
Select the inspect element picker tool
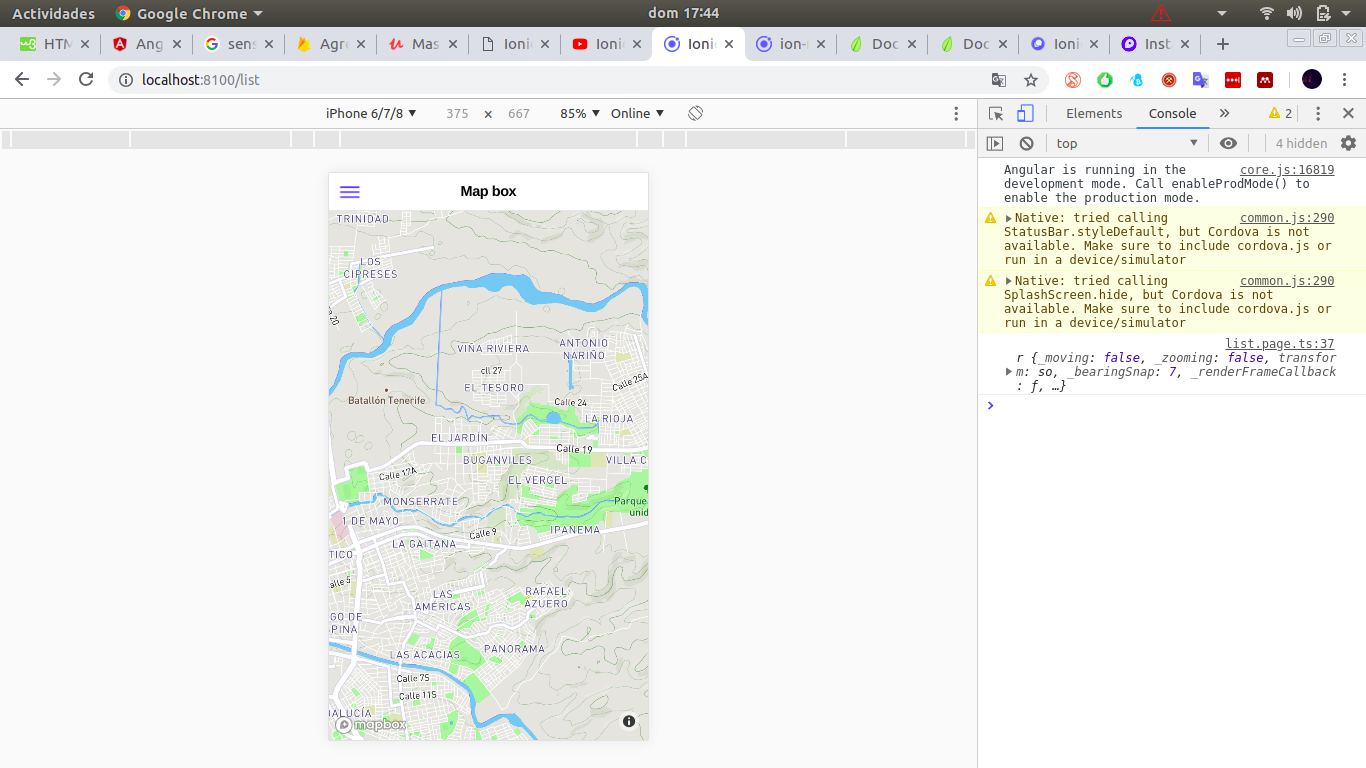coord(995,113)
